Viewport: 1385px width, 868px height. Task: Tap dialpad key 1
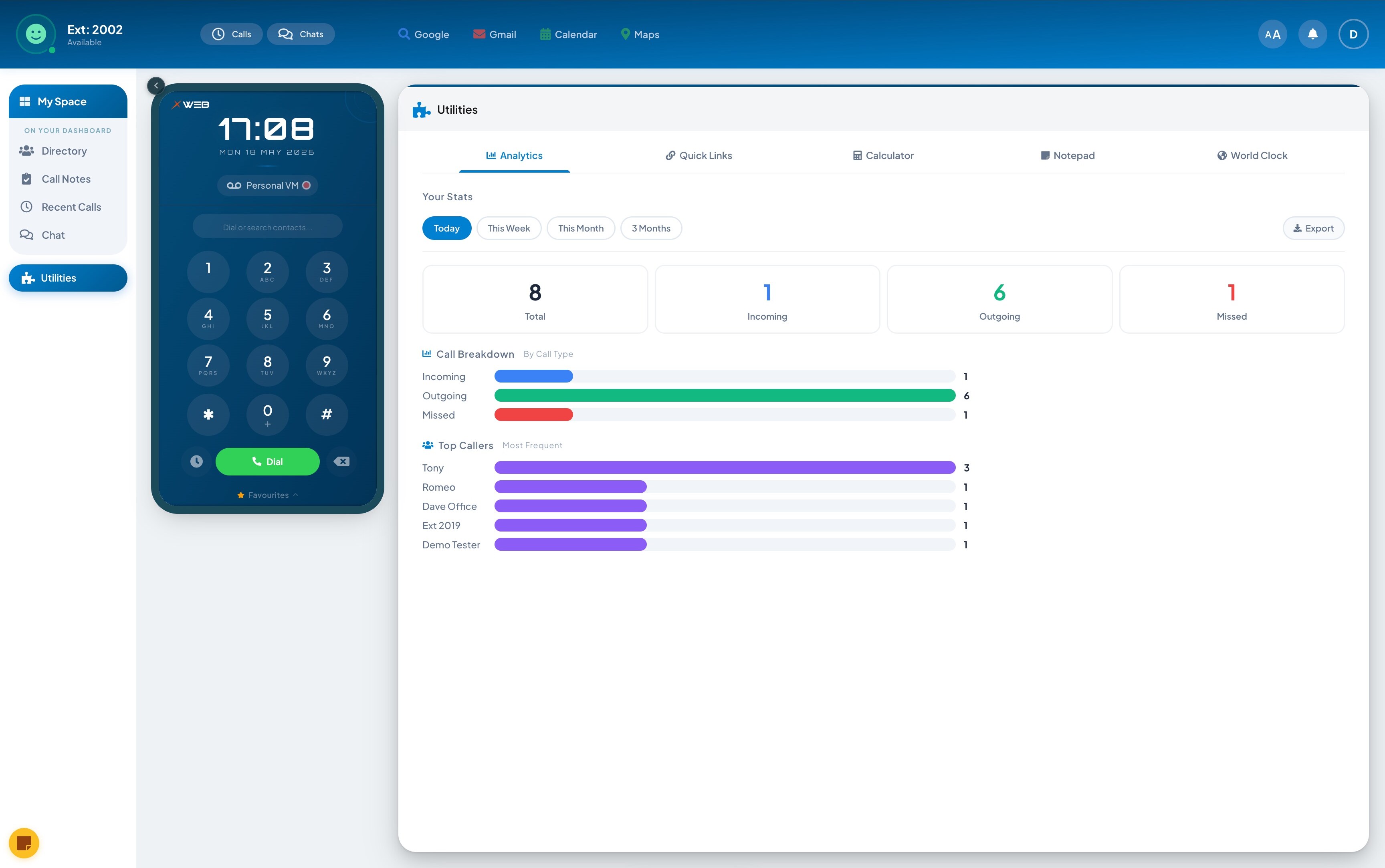coord(208,272)
